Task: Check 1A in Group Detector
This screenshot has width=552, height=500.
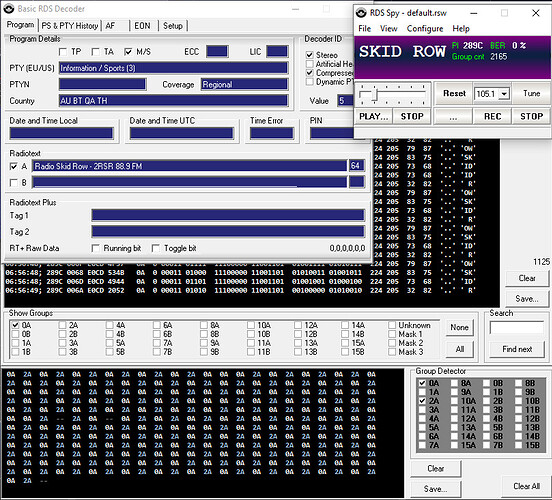Action: pyautogui.click(x=422, y=392)
